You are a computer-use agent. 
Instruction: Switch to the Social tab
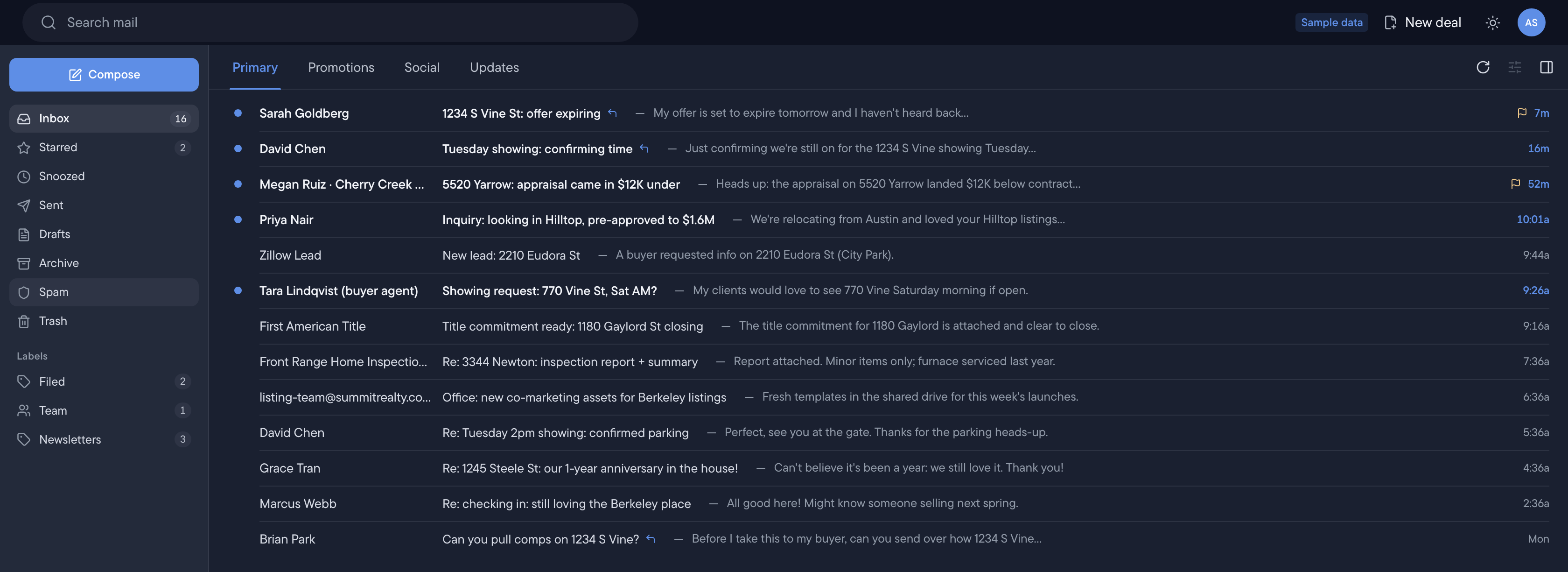[x=422, y=68]
